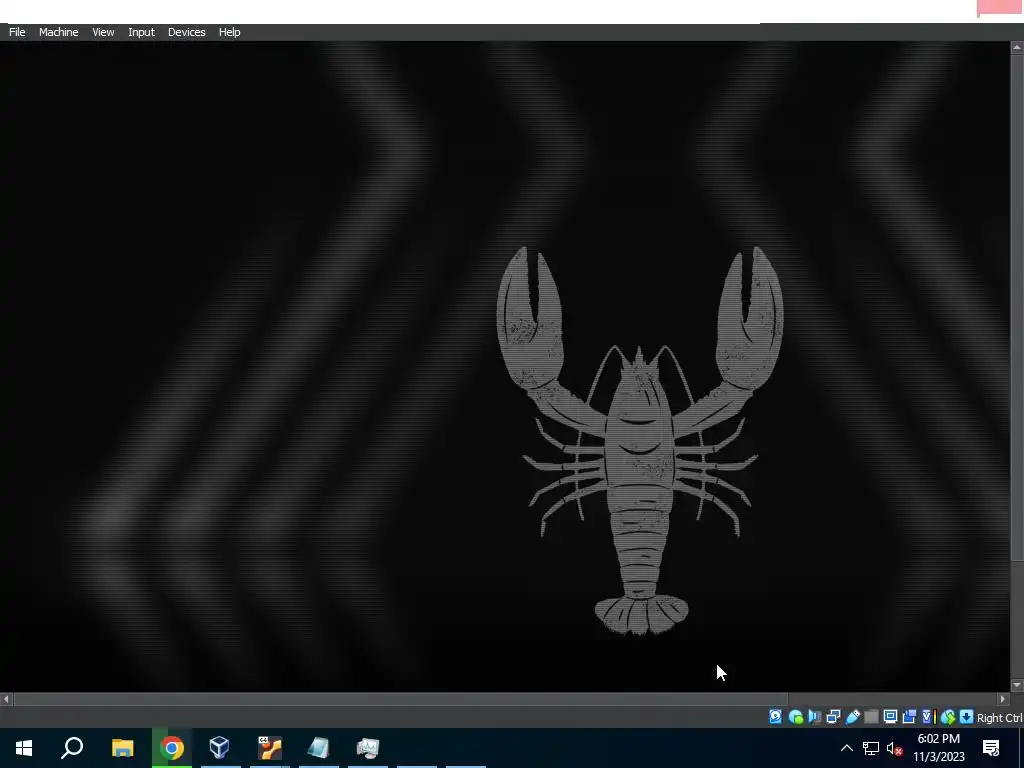
Task: Click the virtualization CPU status icon
Action: 929,717
